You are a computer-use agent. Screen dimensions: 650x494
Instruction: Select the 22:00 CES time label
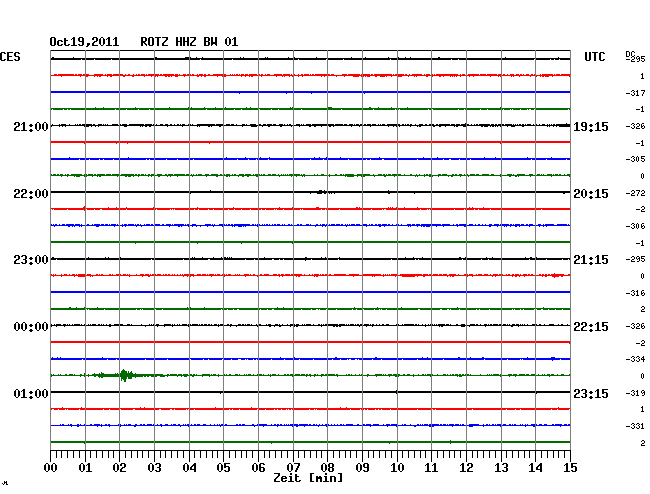coord(31,194)
